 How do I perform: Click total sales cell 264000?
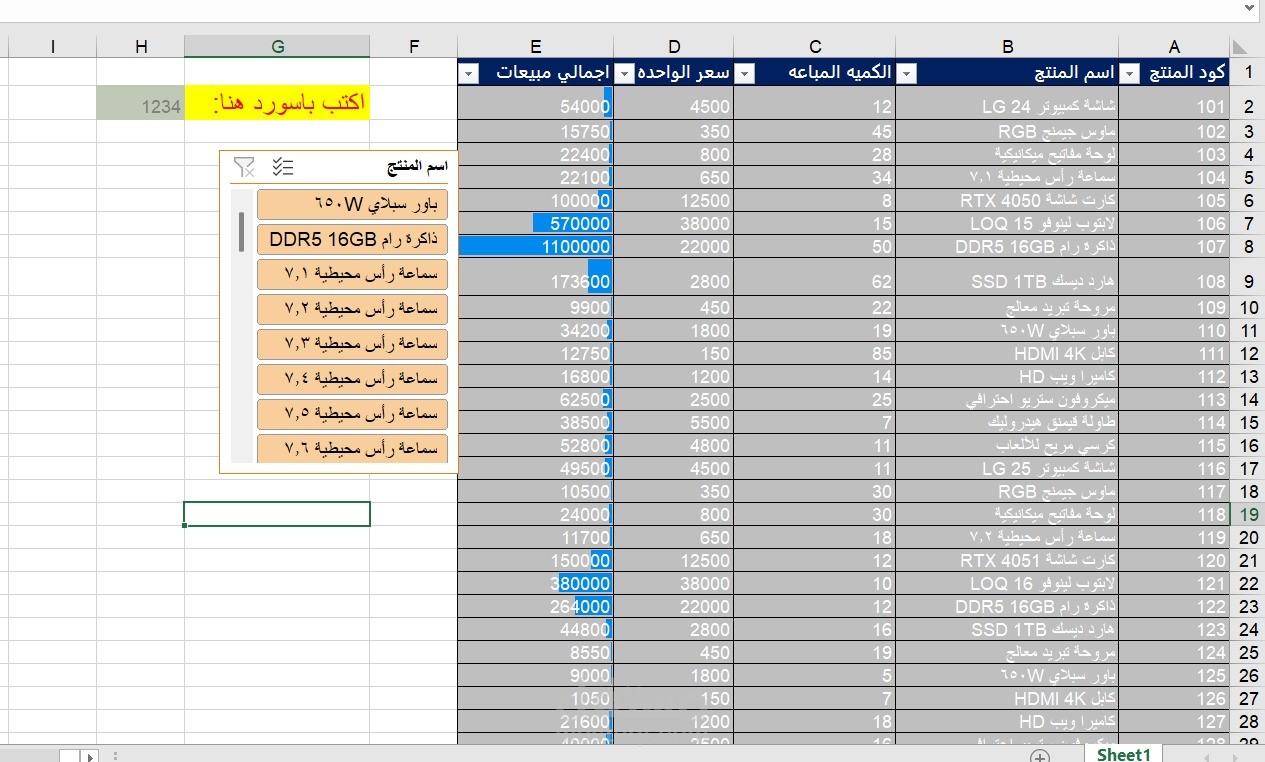pyautogui.click(x=536, y=606)
